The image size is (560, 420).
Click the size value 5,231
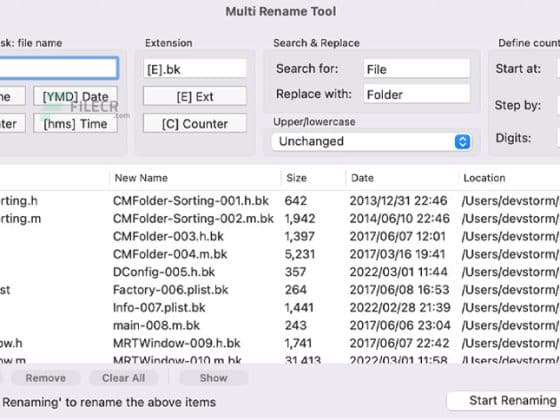pyautogui.click(x=300, y=254)
